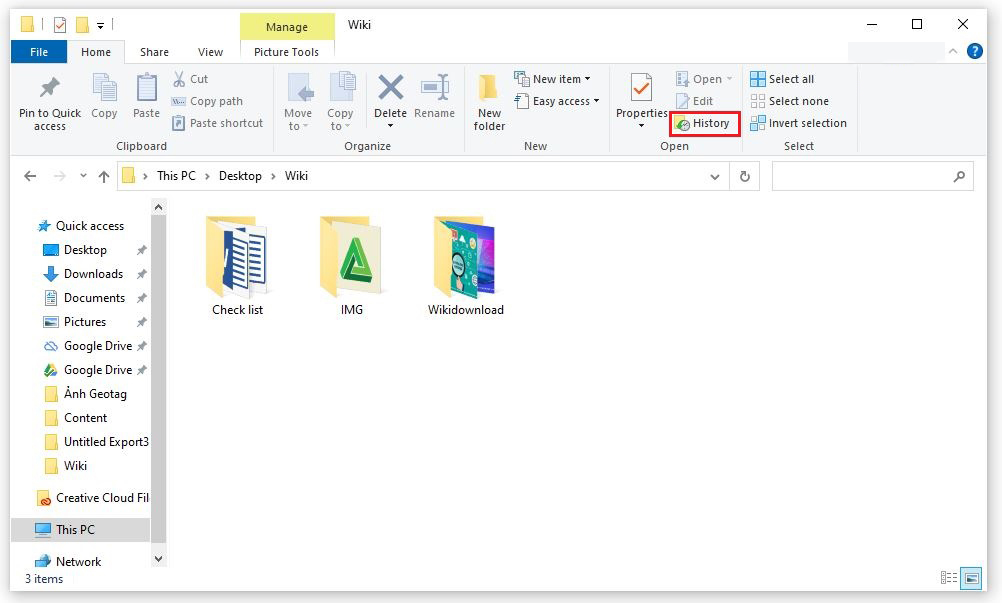Click Select all
Screen dimensions: 1002x603
tap(782, 79)
